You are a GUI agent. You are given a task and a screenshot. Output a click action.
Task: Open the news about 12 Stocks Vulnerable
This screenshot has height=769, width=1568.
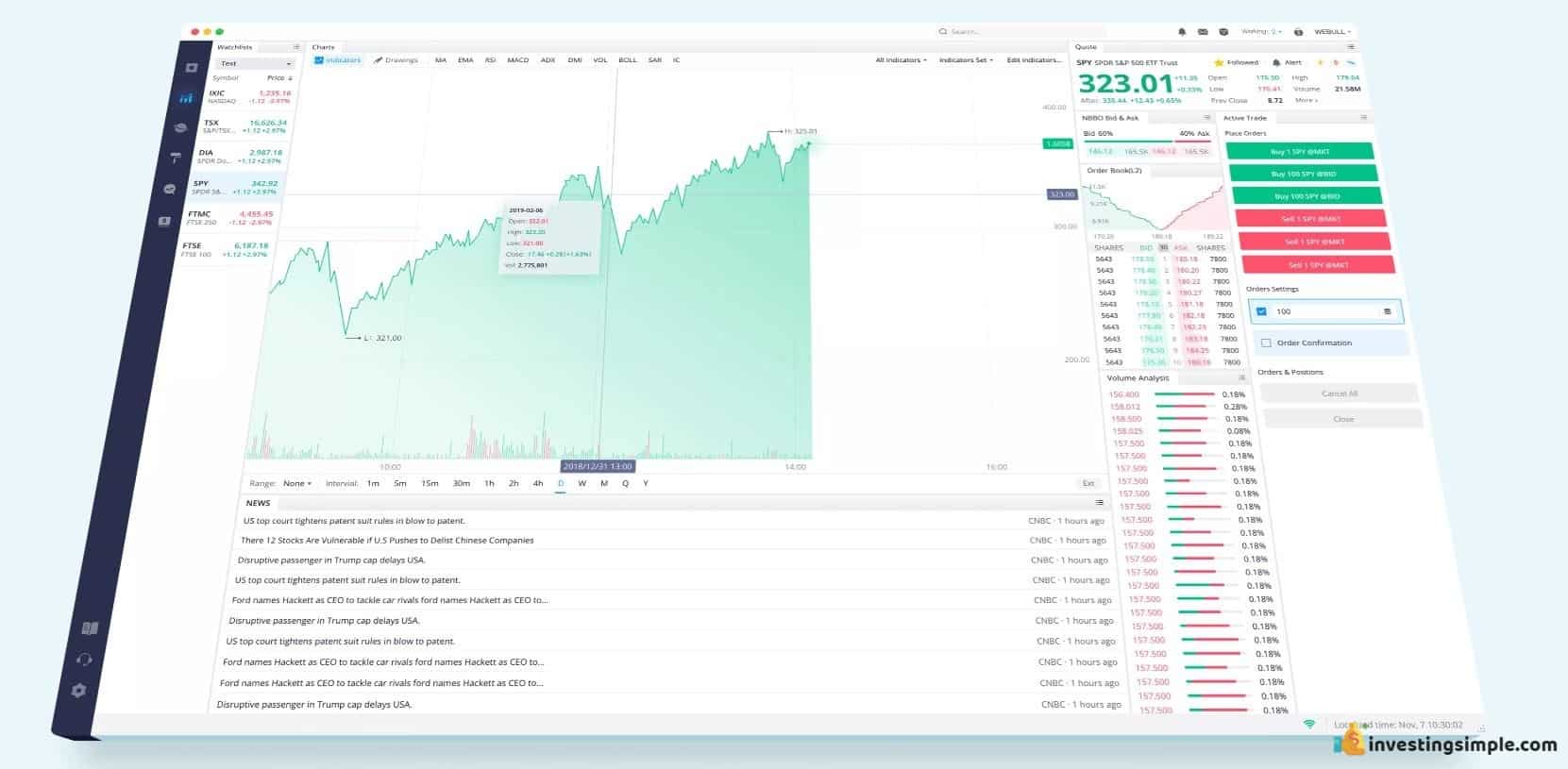tap(387, 541)
